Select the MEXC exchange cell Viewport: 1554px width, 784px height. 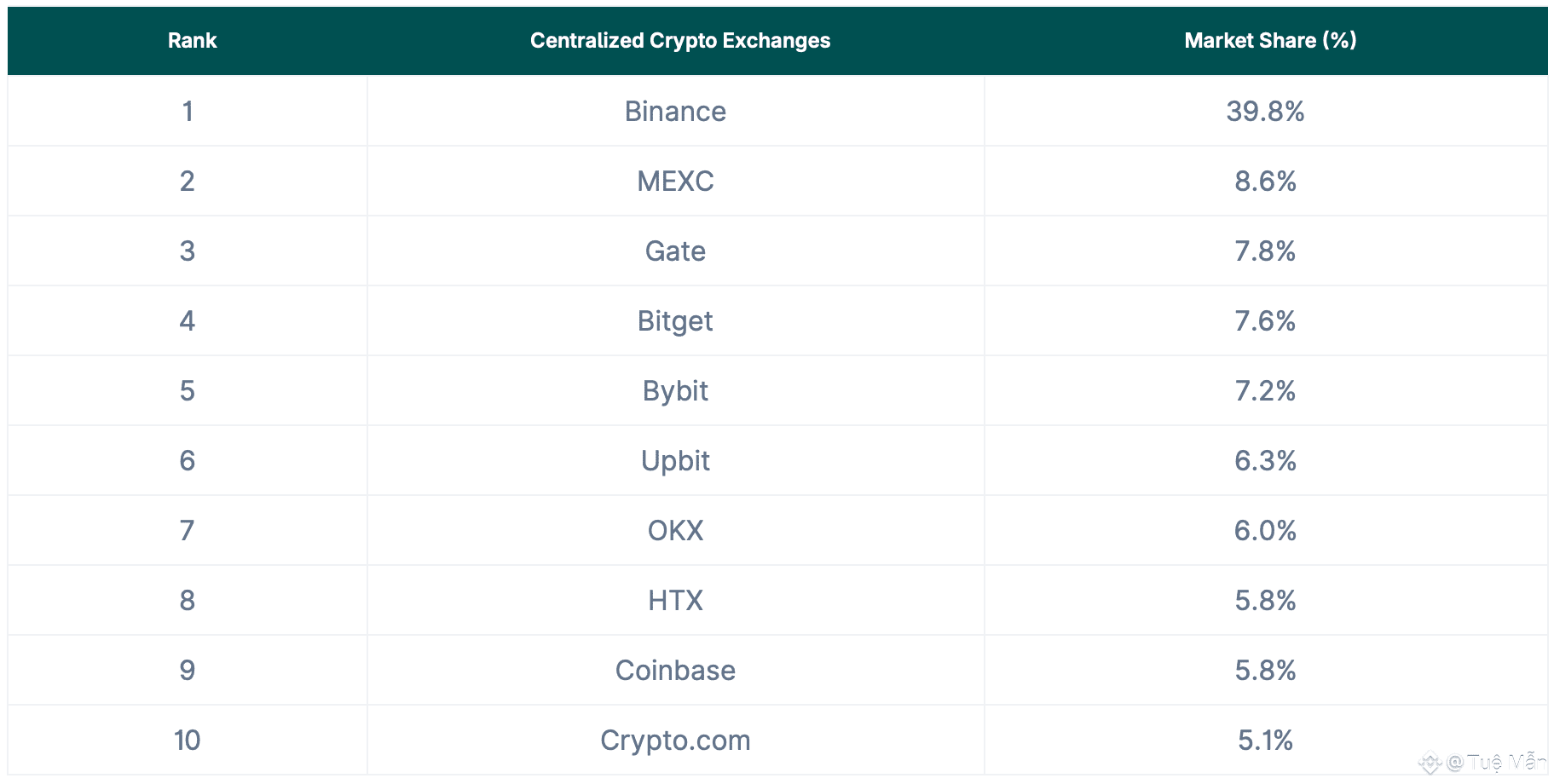675,182
